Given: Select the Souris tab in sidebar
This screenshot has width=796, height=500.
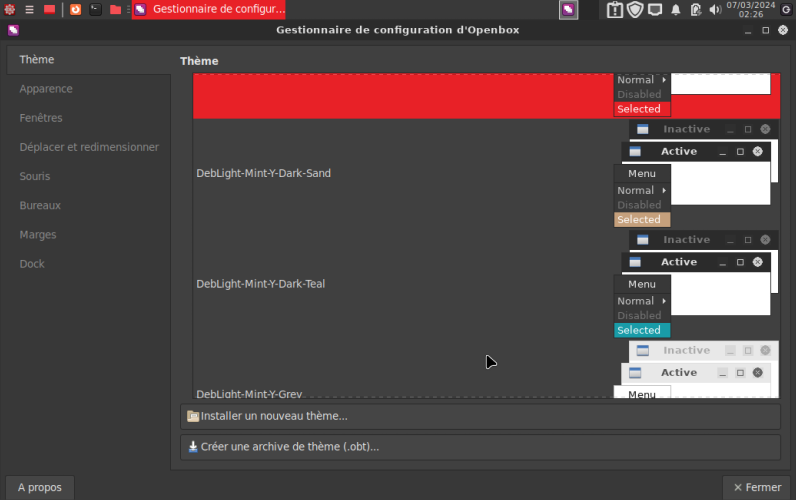Looking at the screenshot, I should [x=35, y=176].
